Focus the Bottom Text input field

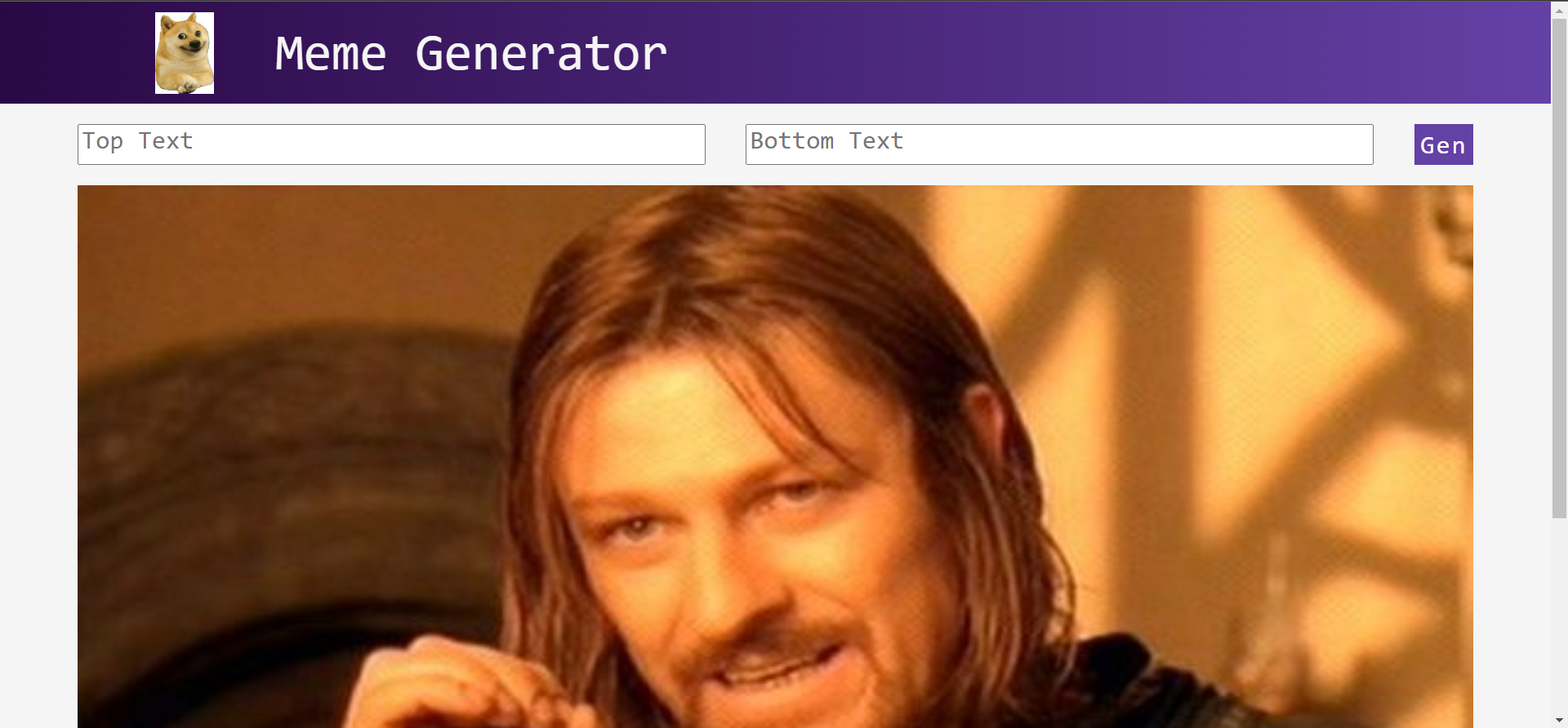(x=1059, y=144)
